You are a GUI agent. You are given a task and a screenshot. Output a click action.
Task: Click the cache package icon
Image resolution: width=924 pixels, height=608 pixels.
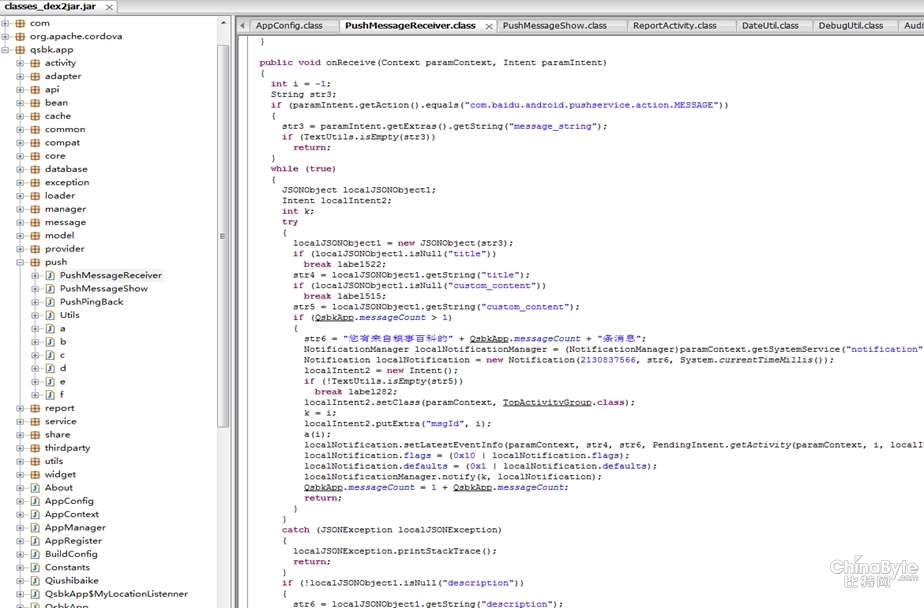pyautogui.click(x=35, y=116)
